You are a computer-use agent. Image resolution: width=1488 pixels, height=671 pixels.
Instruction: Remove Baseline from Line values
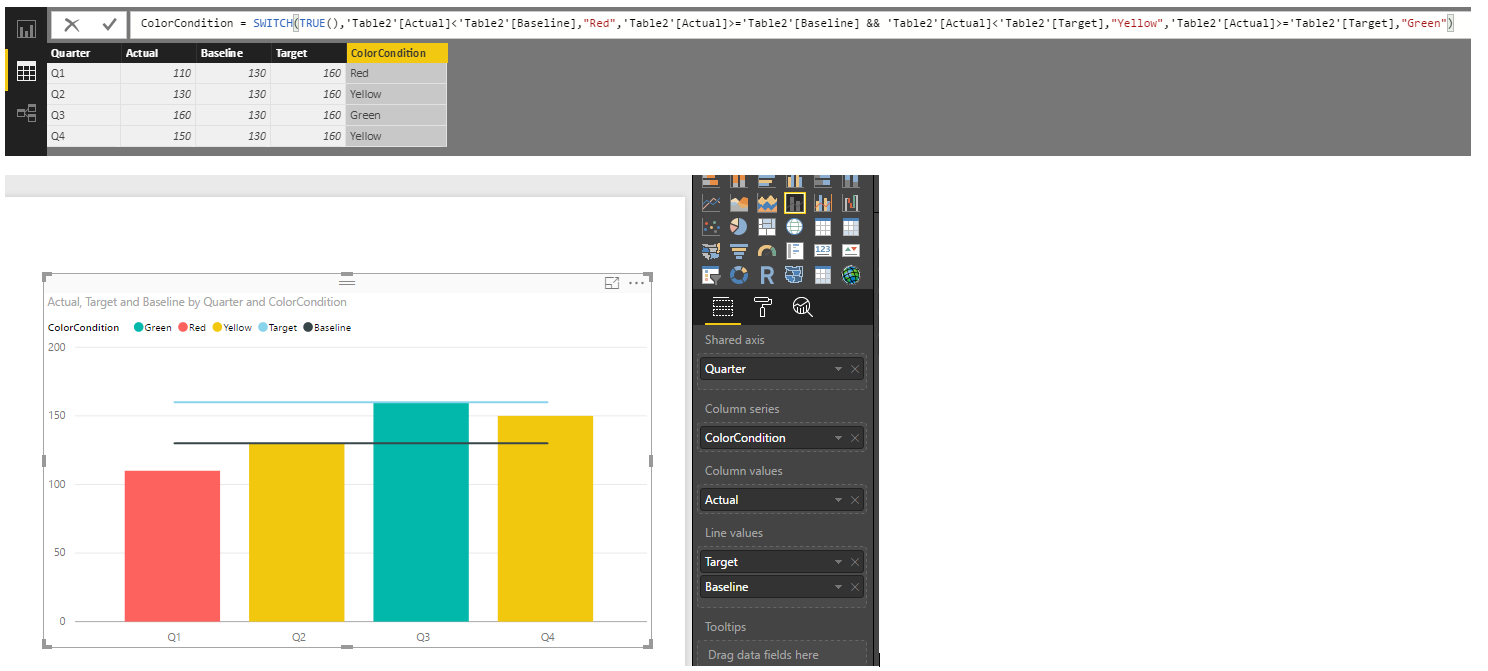pyautogui.click(x=855, y=587)
